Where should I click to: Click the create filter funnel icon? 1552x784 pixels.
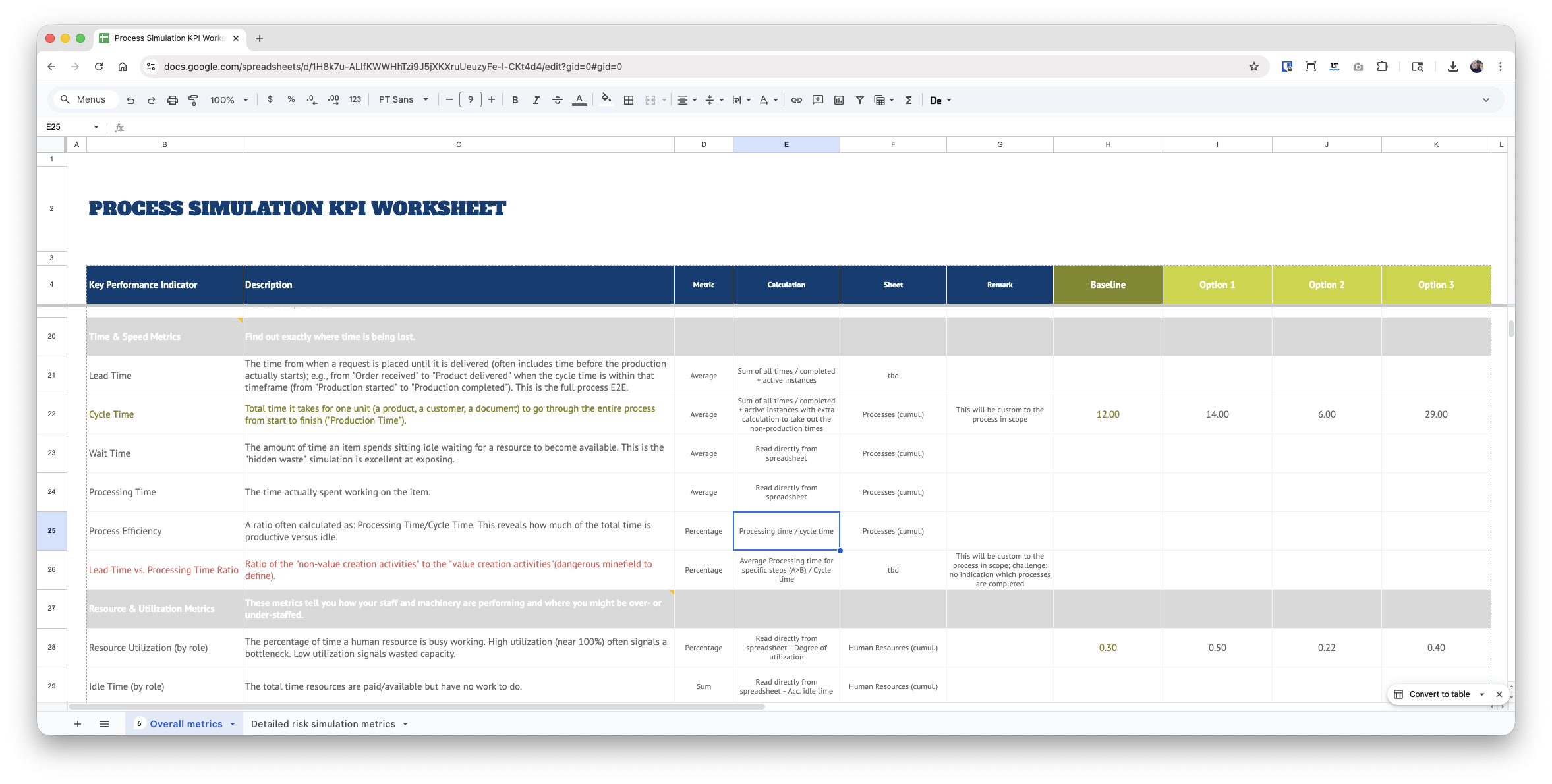[x=860, y=100]
